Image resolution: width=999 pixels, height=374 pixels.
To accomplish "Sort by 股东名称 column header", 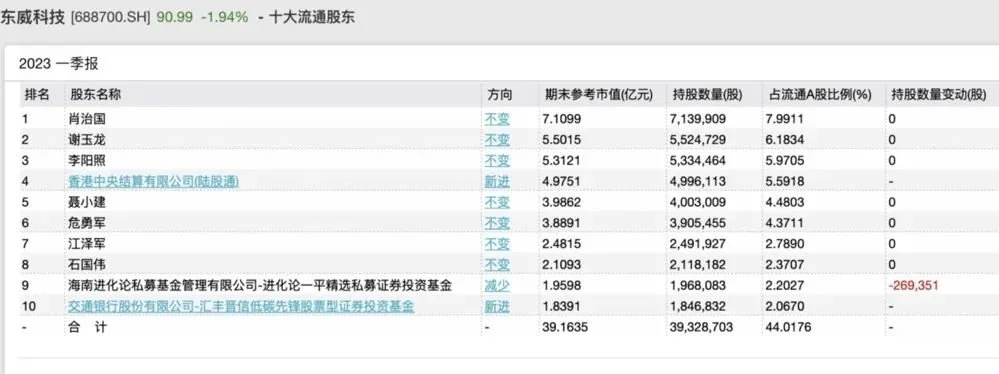I will (95, 95).
